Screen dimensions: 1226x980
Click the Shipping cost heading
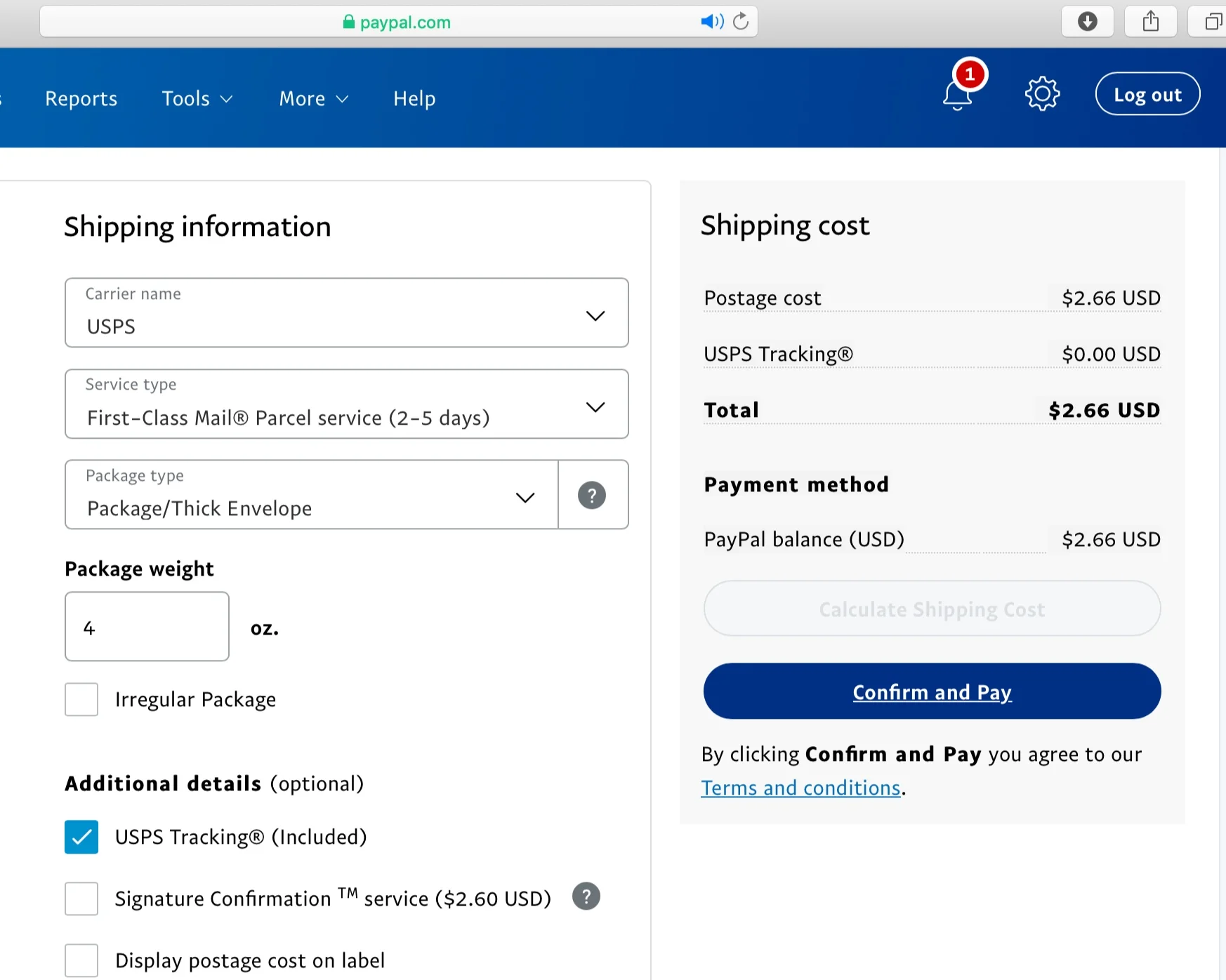tap(785, 225)
